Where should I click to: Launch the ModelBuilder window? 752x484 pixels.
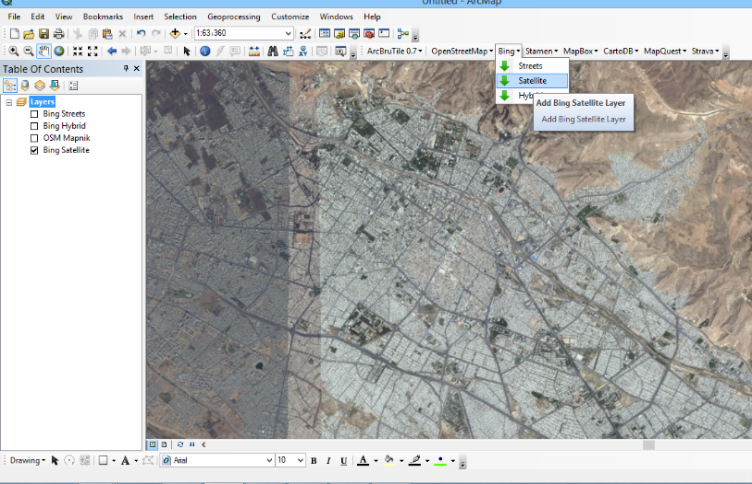coord(403,34)
